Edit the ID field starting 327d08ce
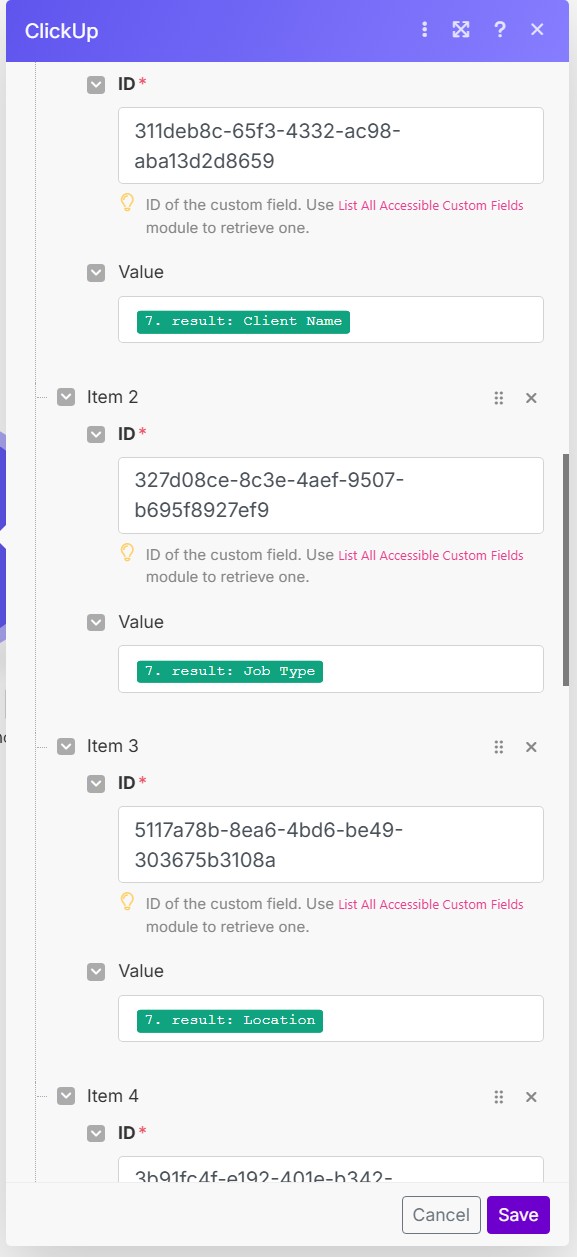 331,495
